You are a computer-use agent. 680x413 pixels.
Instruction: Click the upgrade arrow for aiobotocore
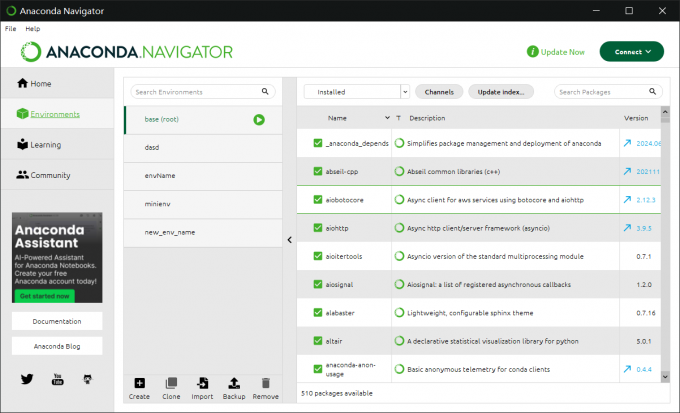[627, 200]
